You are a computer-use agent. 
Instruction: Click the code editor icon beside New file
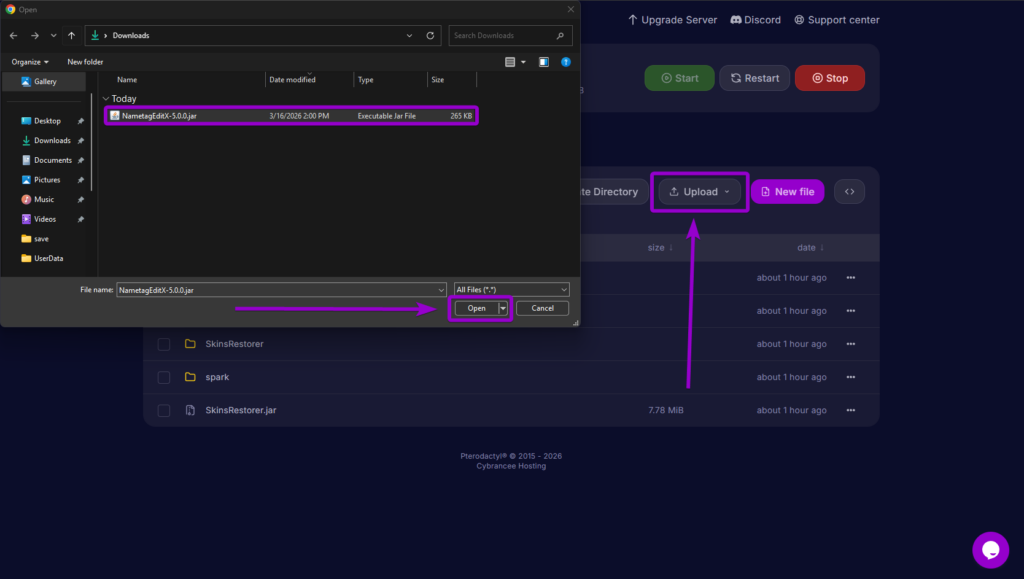[848, 191]
